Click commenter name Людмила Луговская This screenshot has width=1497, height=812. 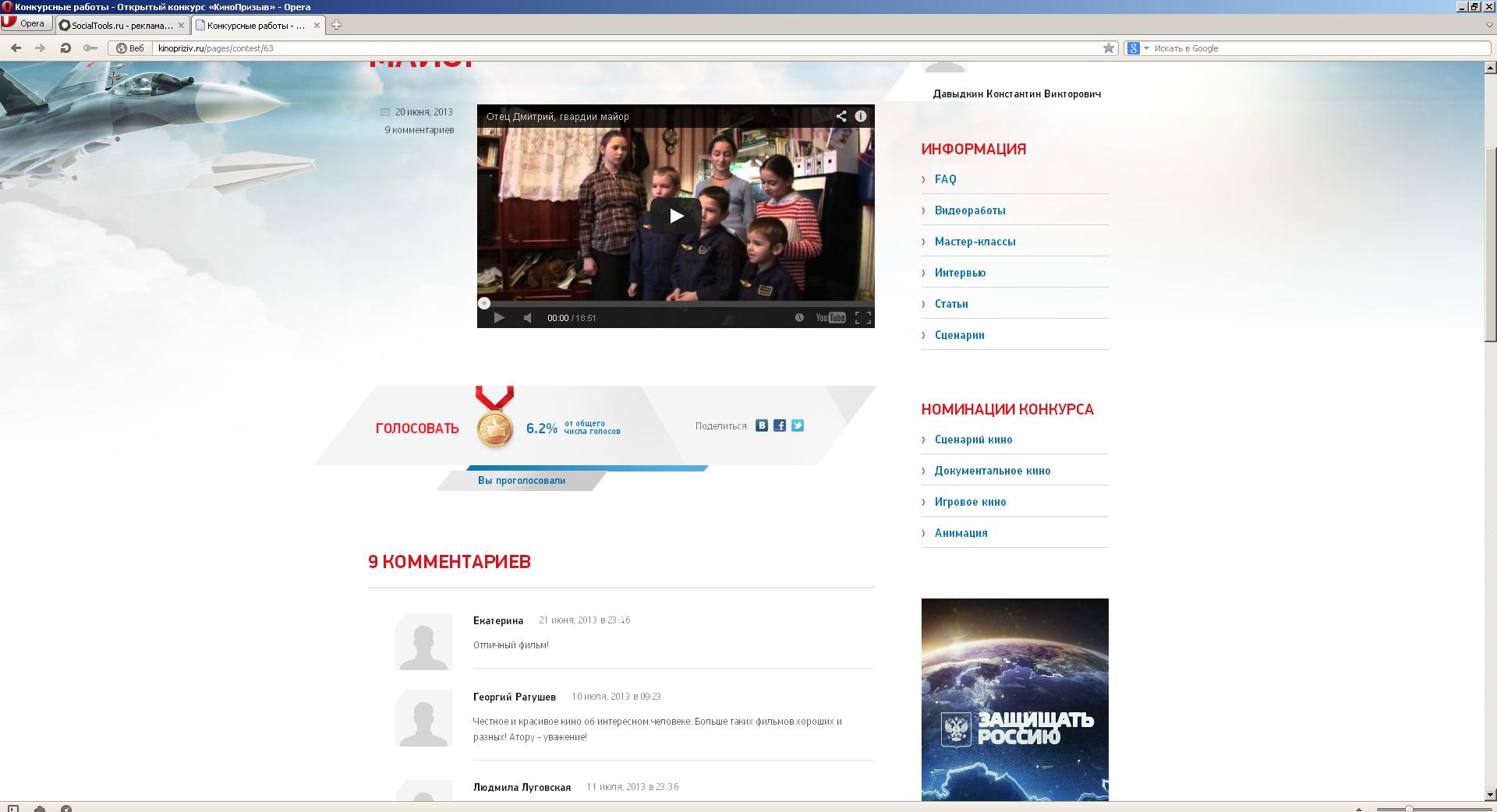(522, 787)
